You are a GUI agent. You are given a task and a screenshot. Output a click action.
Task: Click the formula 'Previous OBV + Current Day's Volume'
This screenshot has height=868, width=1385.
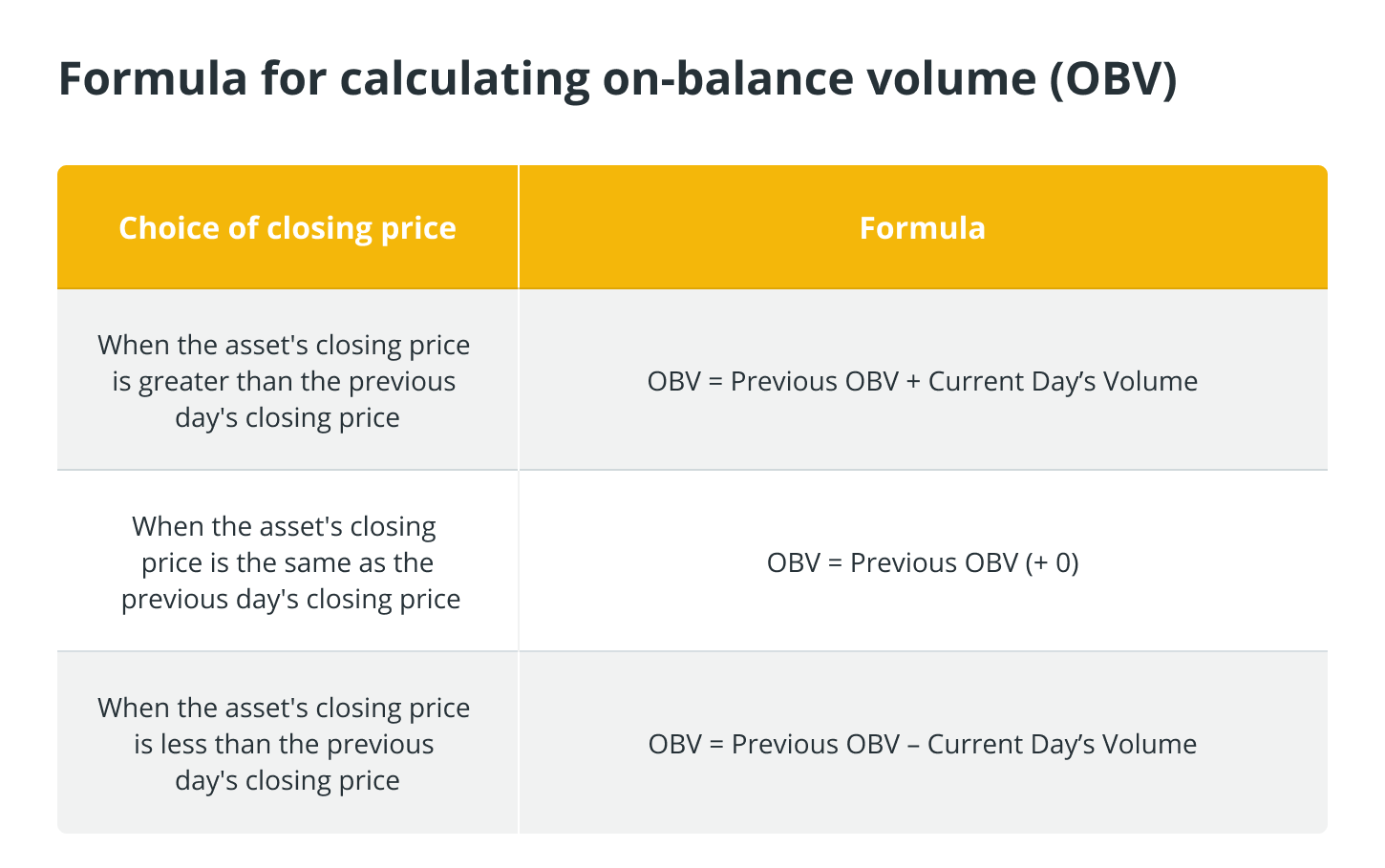tap(964, 381)
